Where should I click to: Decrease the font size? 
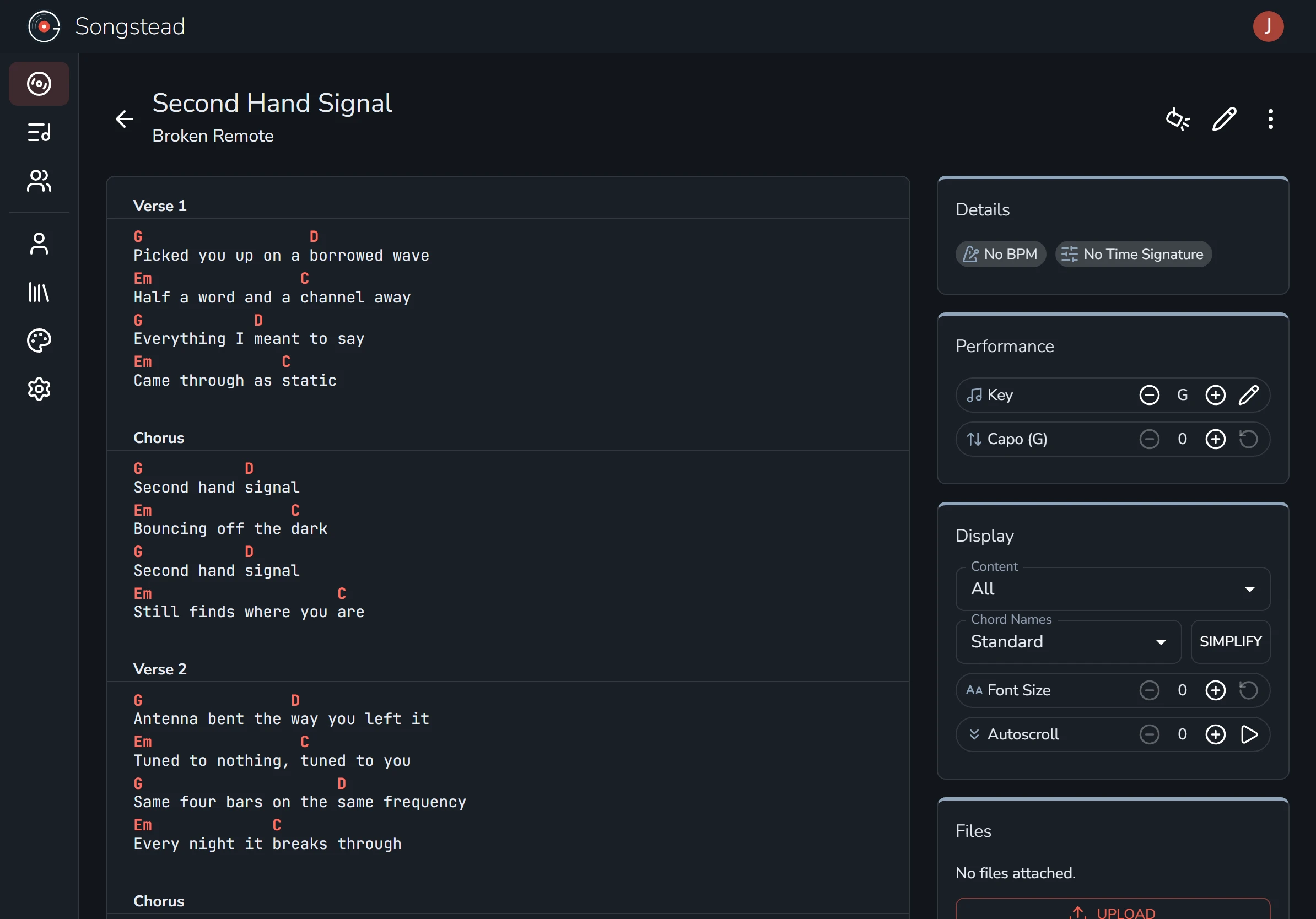[x=1148, y=690]
